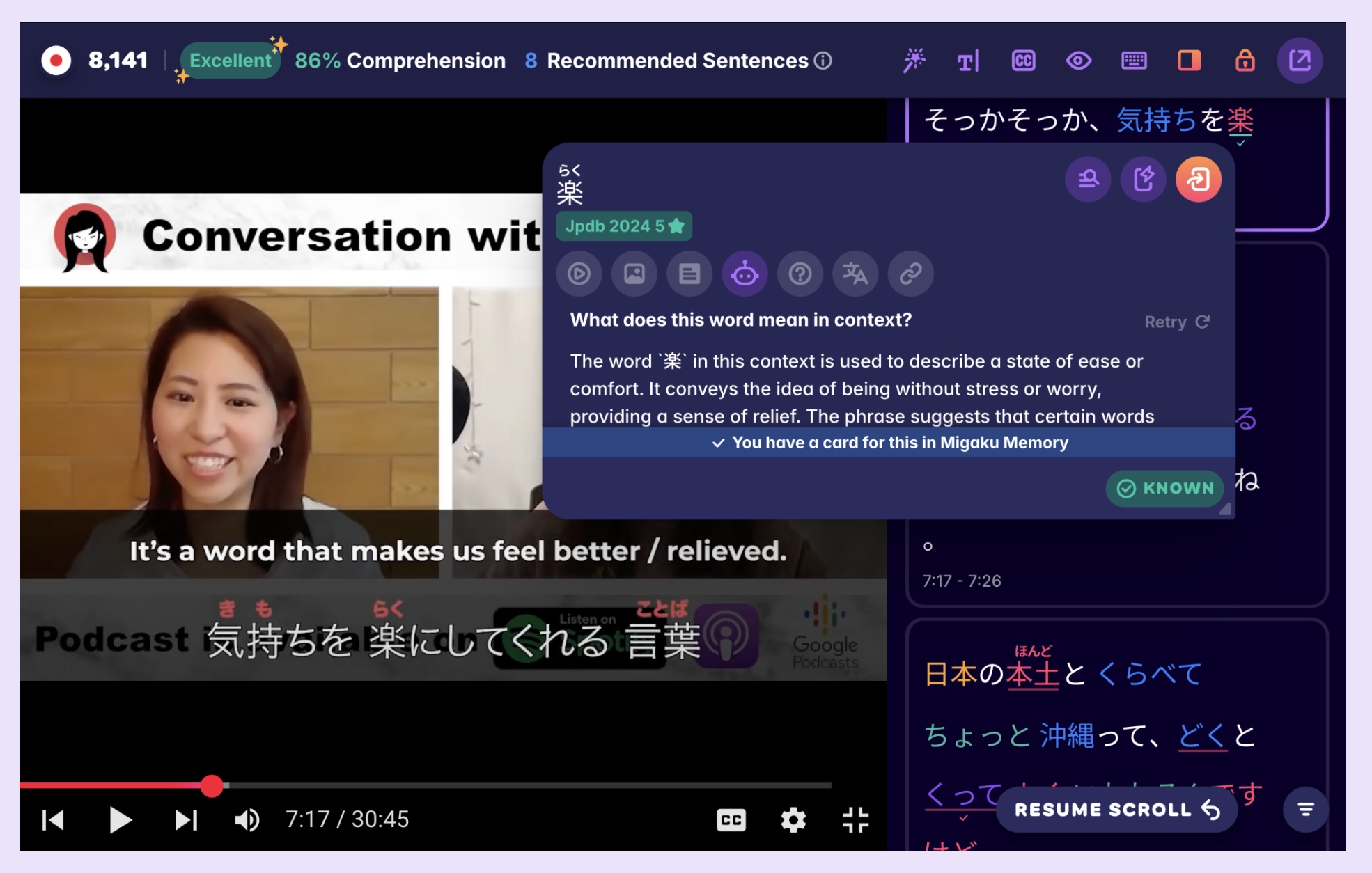
Task: Click the popup resize corner handle
Action: tap(1225, 509)
